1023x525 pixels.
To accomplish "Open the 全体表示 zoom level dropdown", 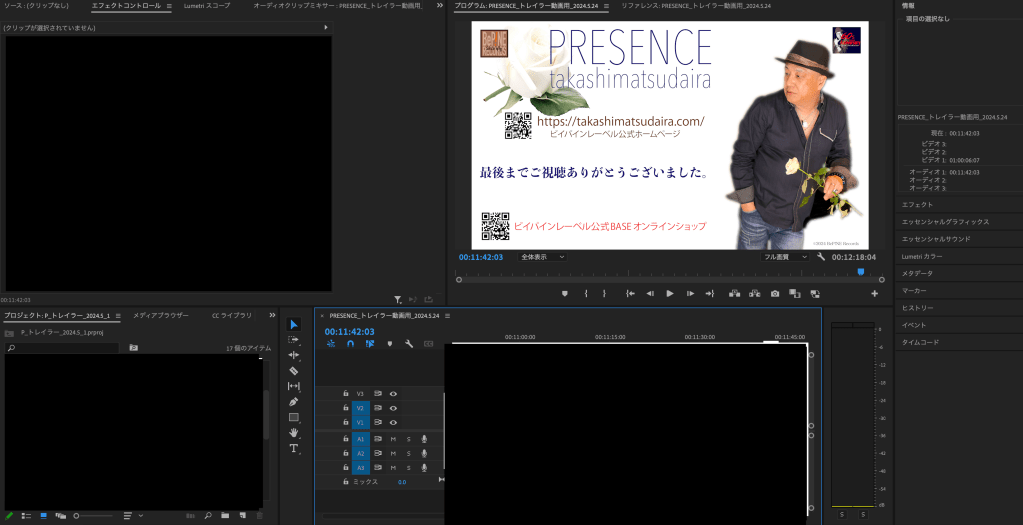I will (543, 257).
